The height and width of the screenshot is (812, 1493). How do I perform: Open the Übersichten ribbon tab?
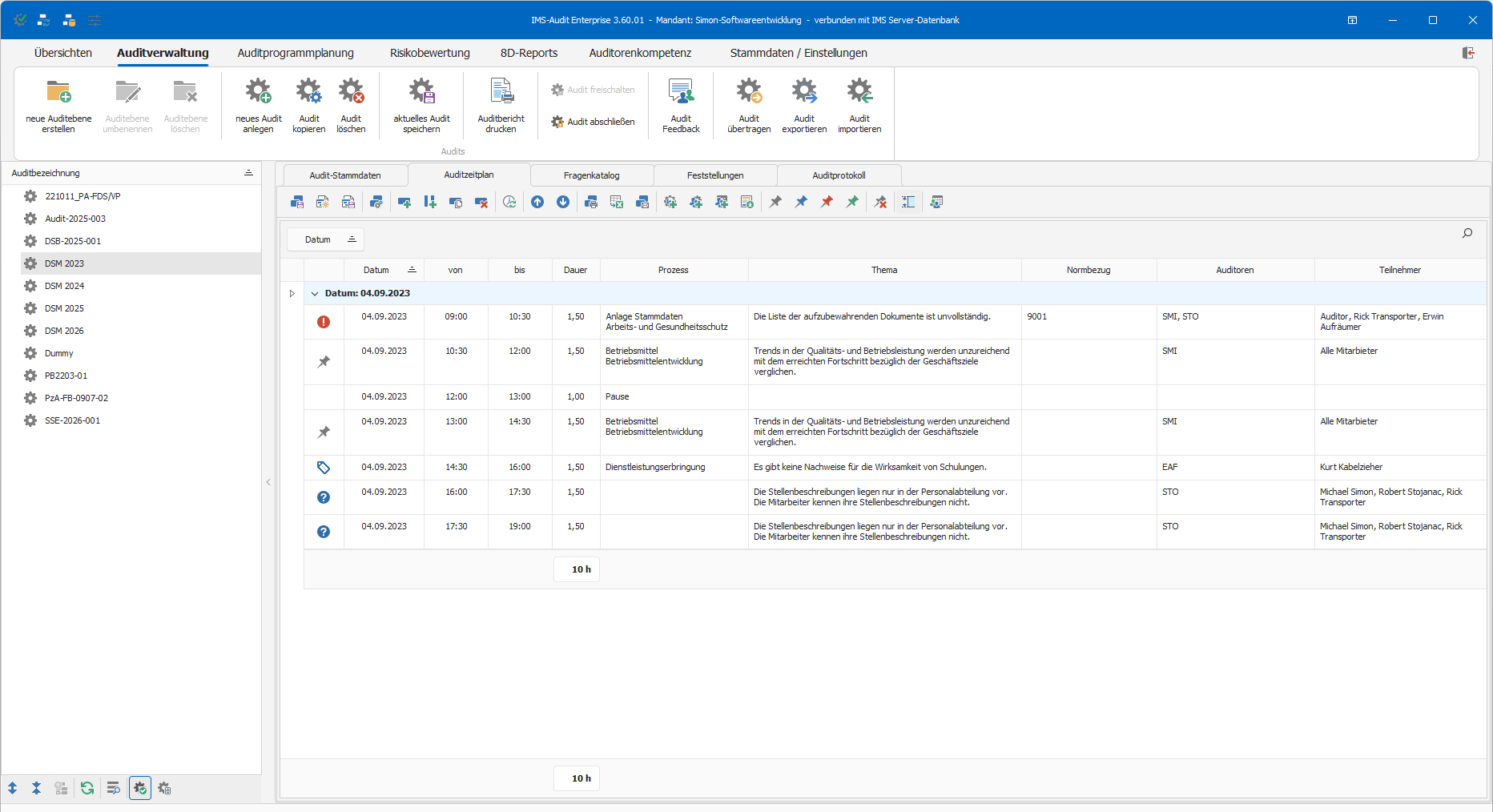pyautogui.click(x=63, y=53)
